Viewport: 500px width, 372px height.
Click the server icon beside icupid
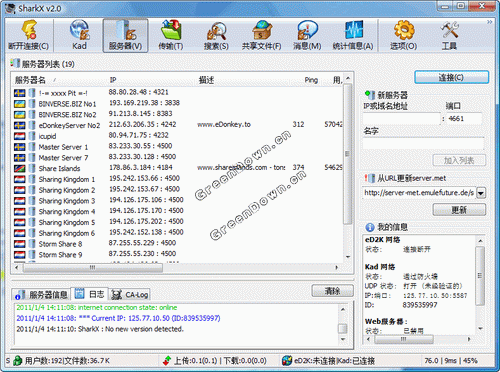click(x=32, y=136)
